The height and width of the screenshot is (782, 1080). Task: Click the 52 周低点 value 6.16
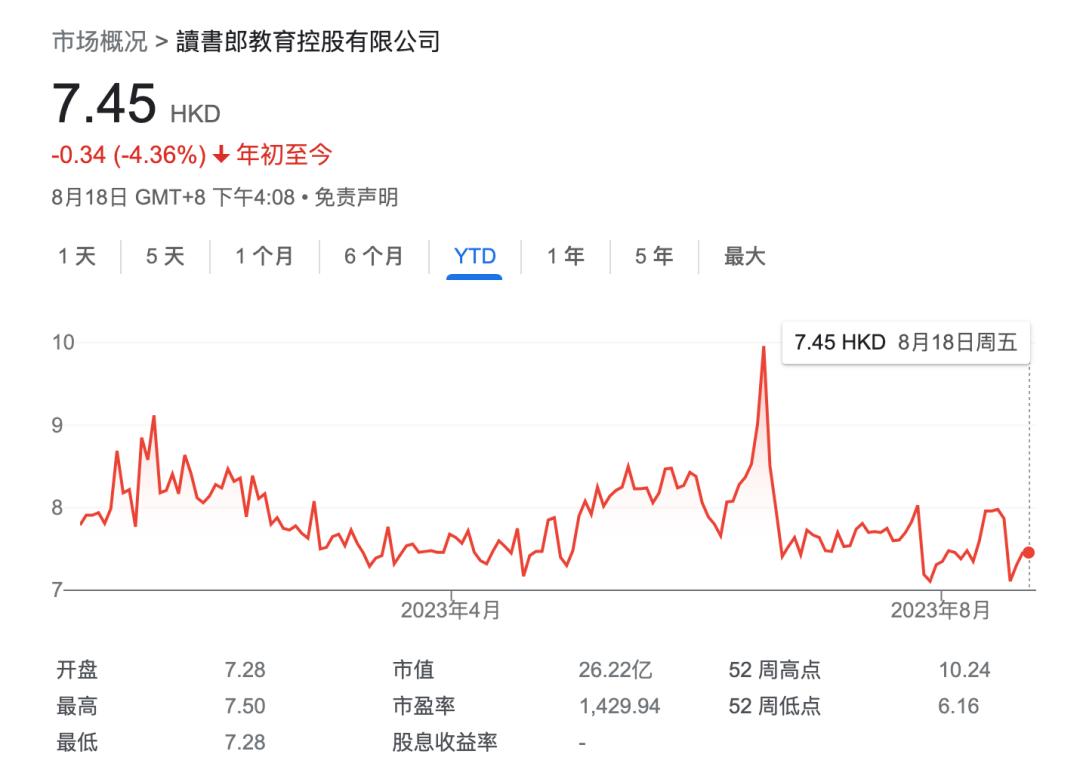tap(958, 706)
